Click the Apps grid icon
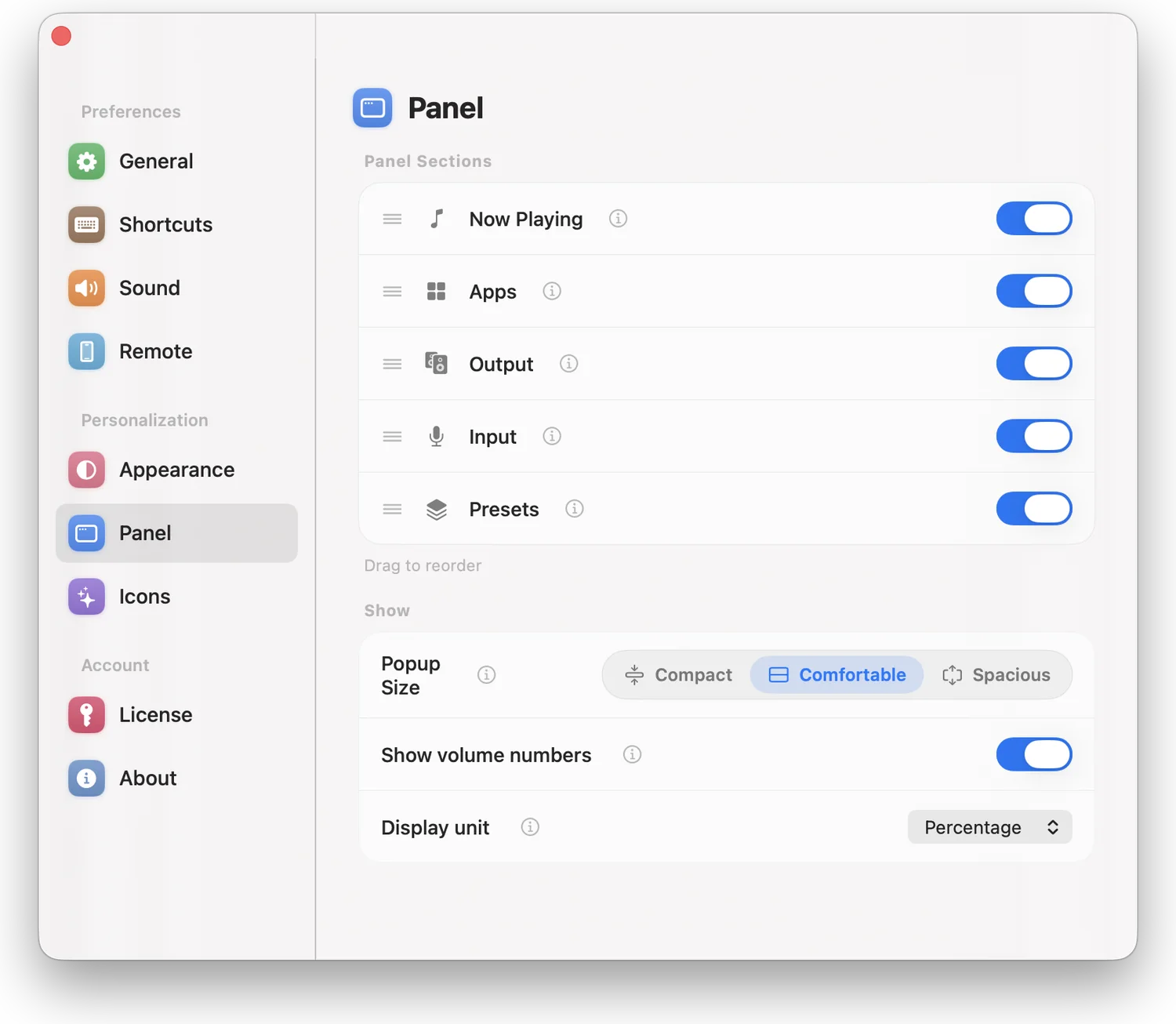The height and width of the screenshot is (1024, 1176). tap(437, 292)
